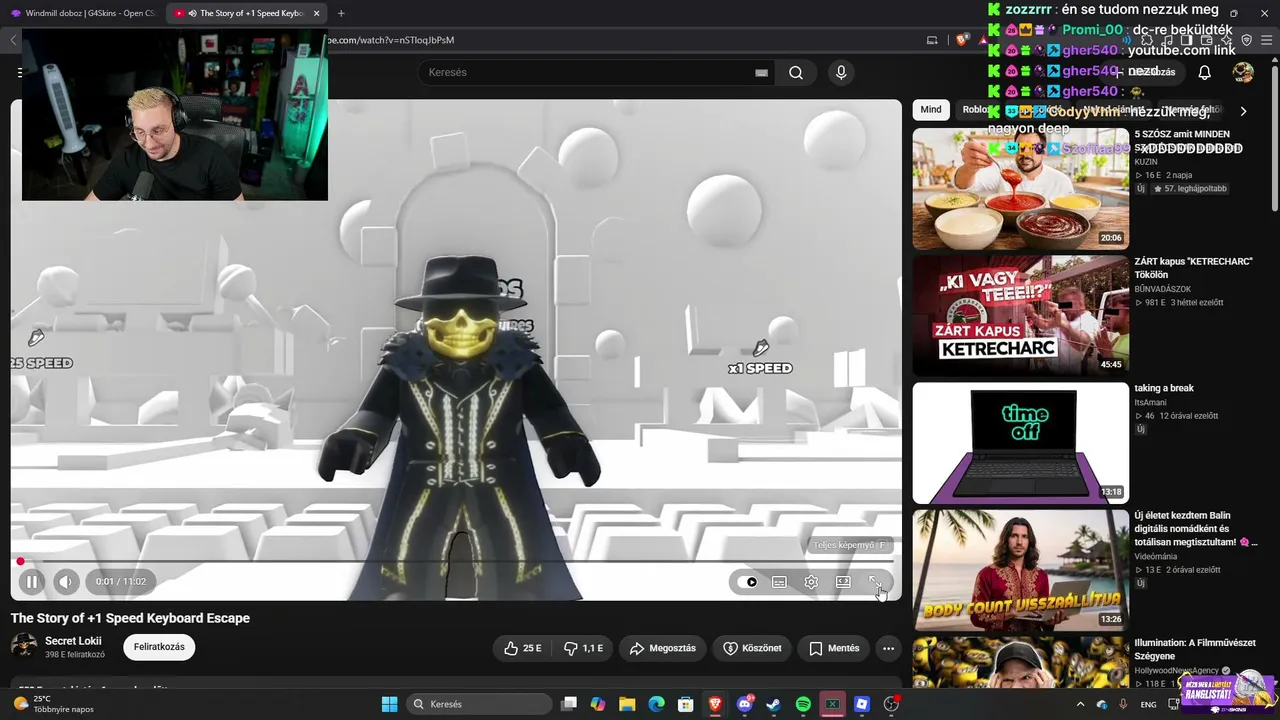Open Steam from the taskbar

[773, 704]
